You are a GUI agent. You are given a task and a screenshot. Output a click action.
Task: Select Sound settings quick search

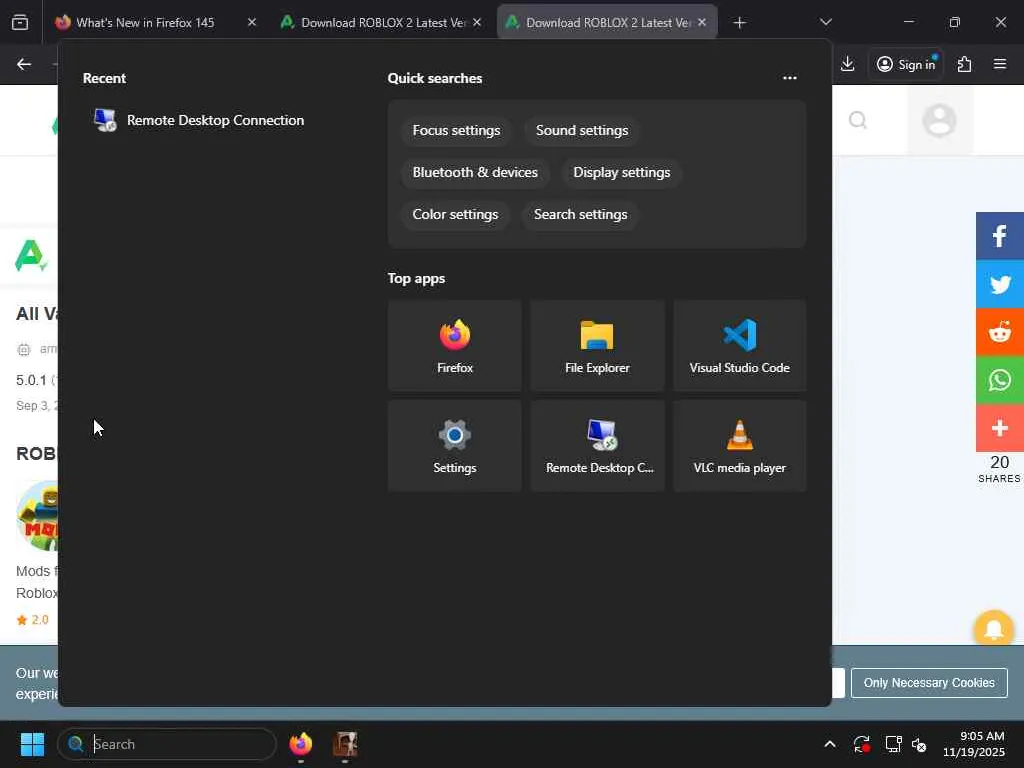[581, 131]
